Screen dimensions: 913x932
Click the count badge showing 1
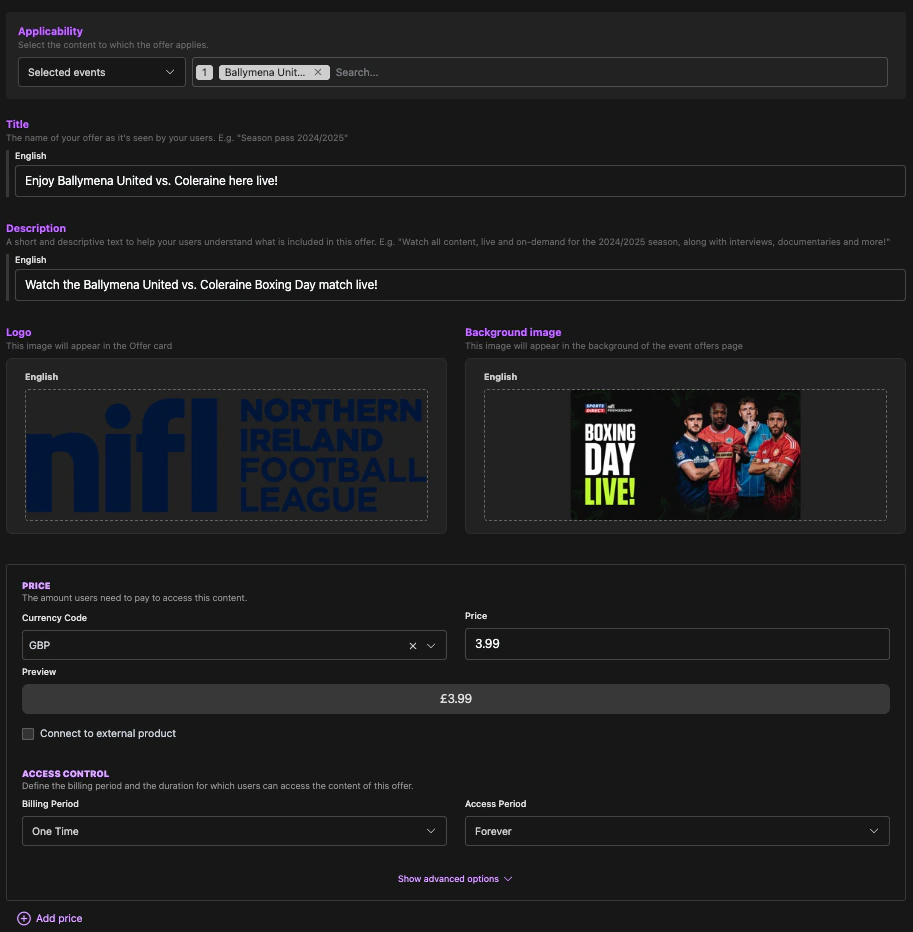[204, 72]
